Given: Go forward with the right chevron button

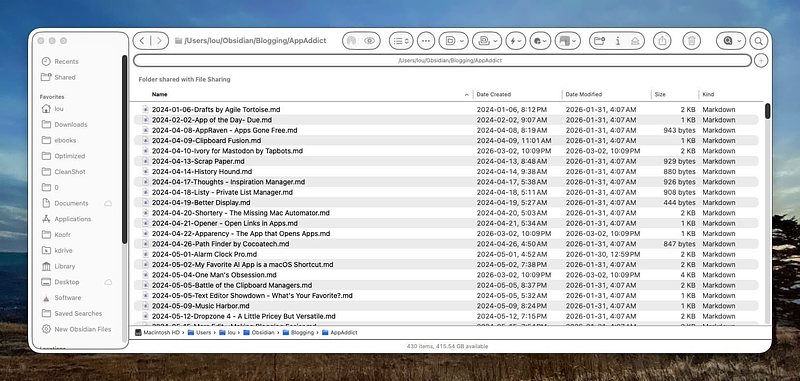Looking at the screenshot, I should [159, 41].
